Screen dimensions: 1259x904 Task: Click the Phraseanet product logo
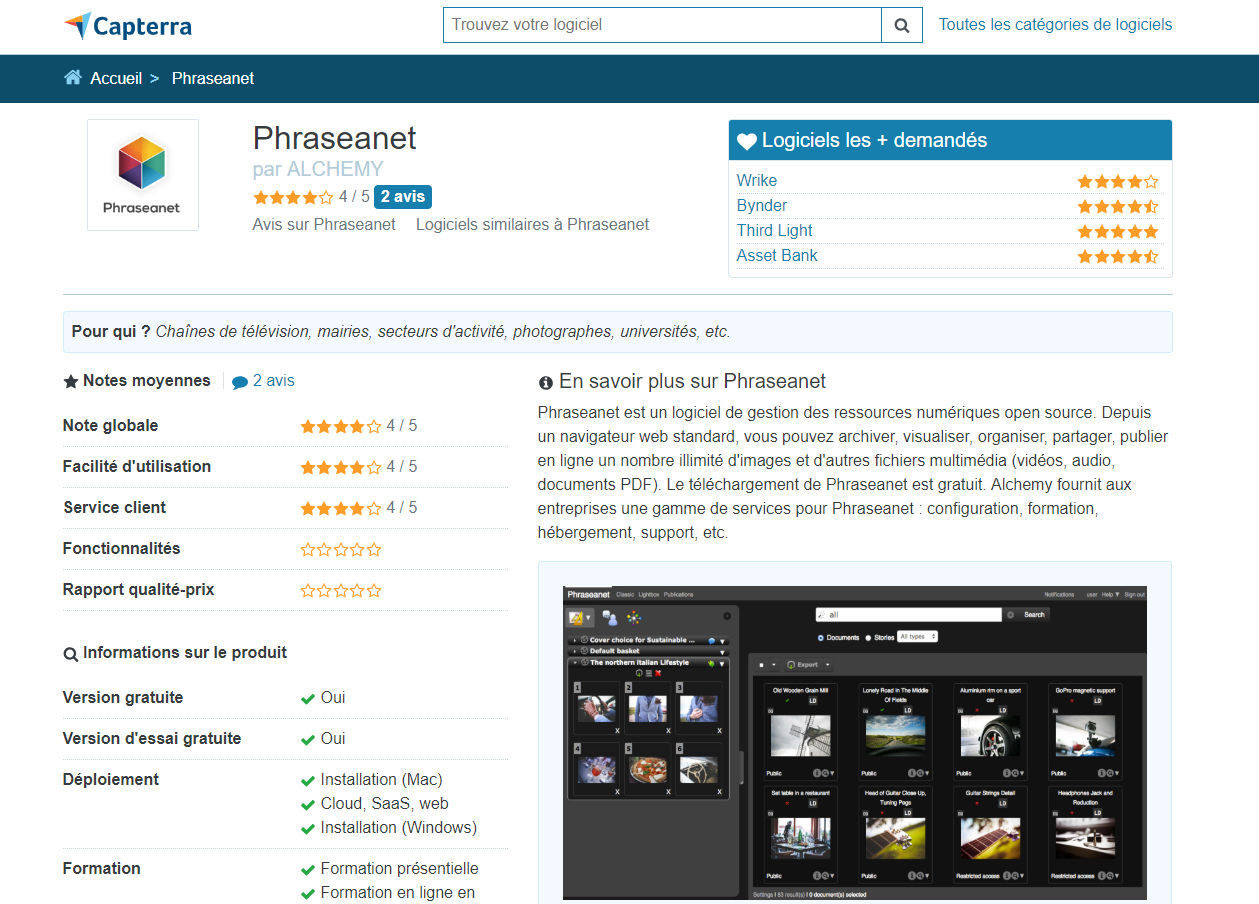coord(142,175)
